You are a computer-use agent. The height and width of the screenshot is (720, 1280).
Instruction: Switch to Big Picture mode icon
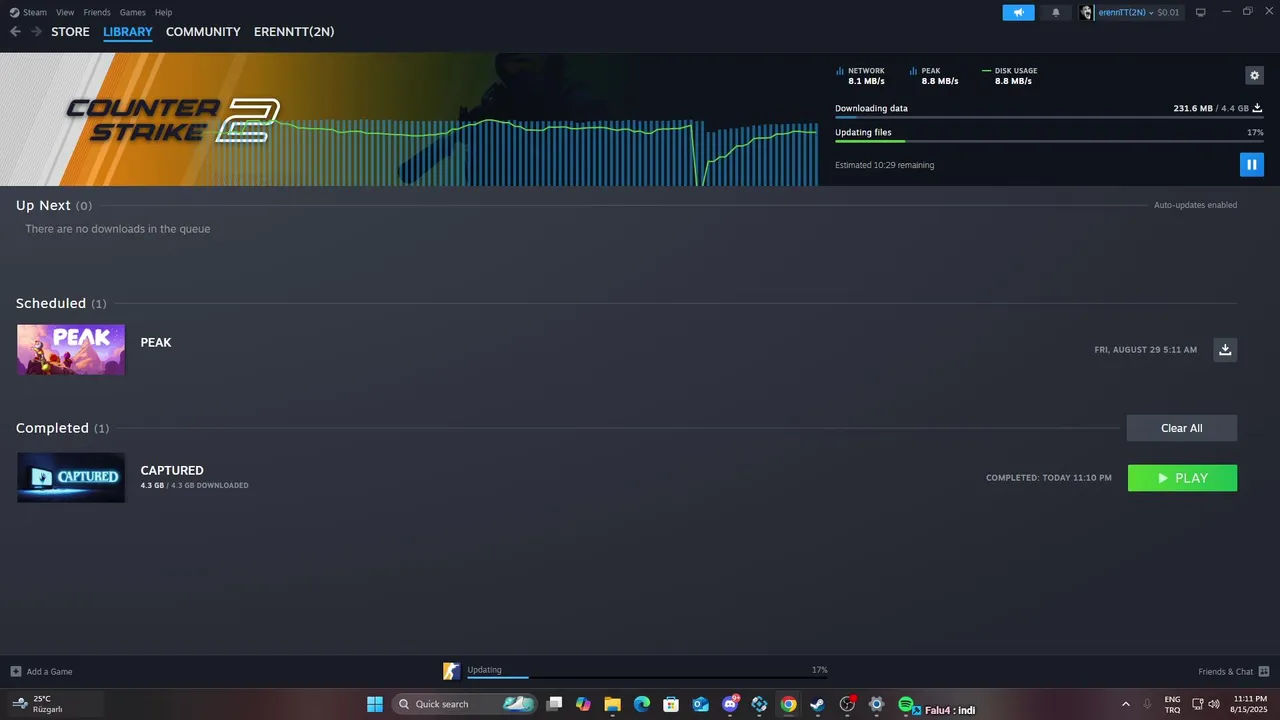tap(1201, 12)
